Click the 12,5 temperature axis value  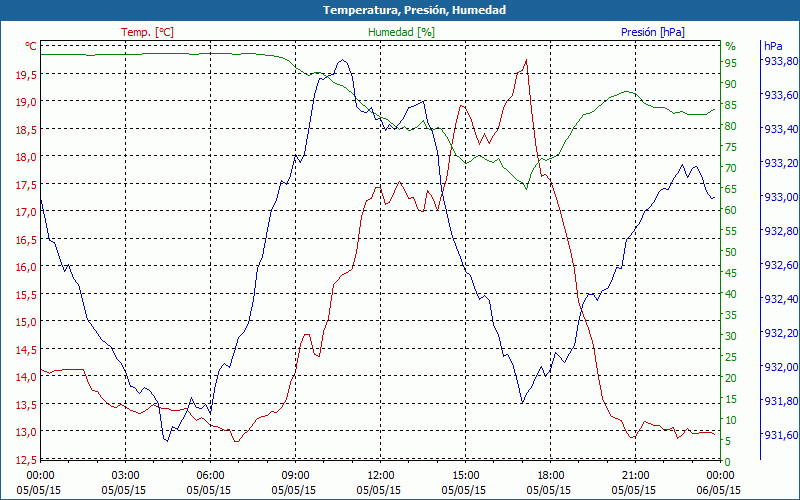pyautogui.click(x=25, y=460)
